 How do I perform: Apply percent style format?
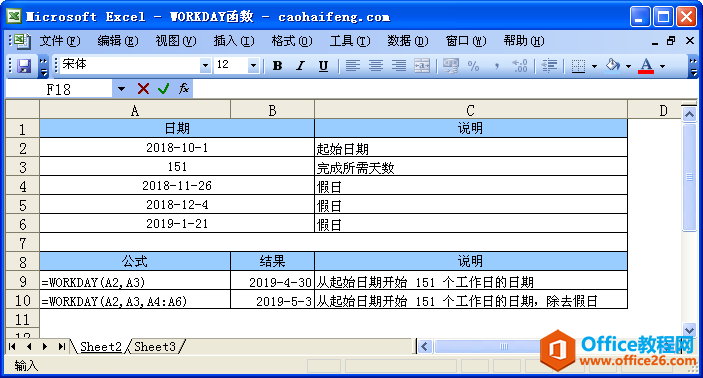pyautogui.click(x=473, y=66)
